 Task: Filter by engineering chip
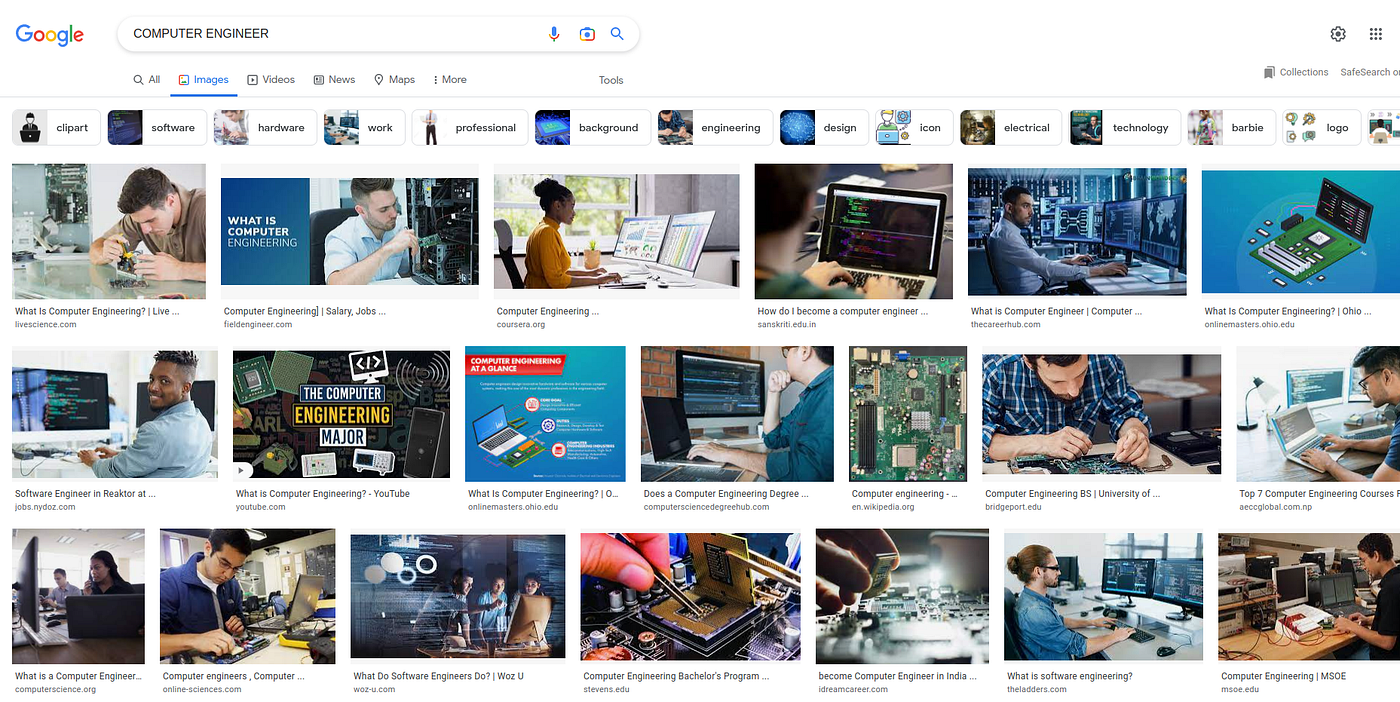click(715, 128)
